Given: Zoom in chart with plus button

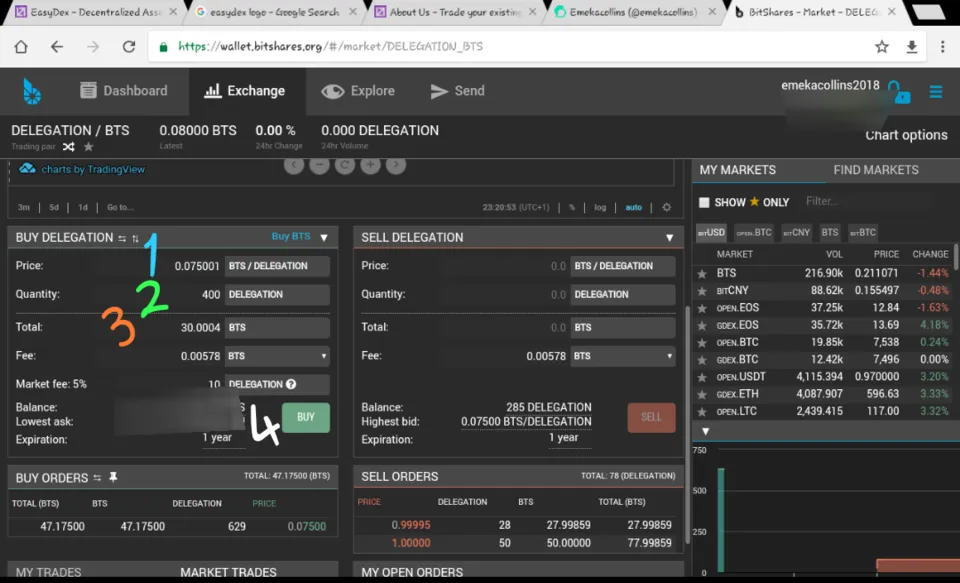Looking at the screenshot, I should tap(370, 164).
